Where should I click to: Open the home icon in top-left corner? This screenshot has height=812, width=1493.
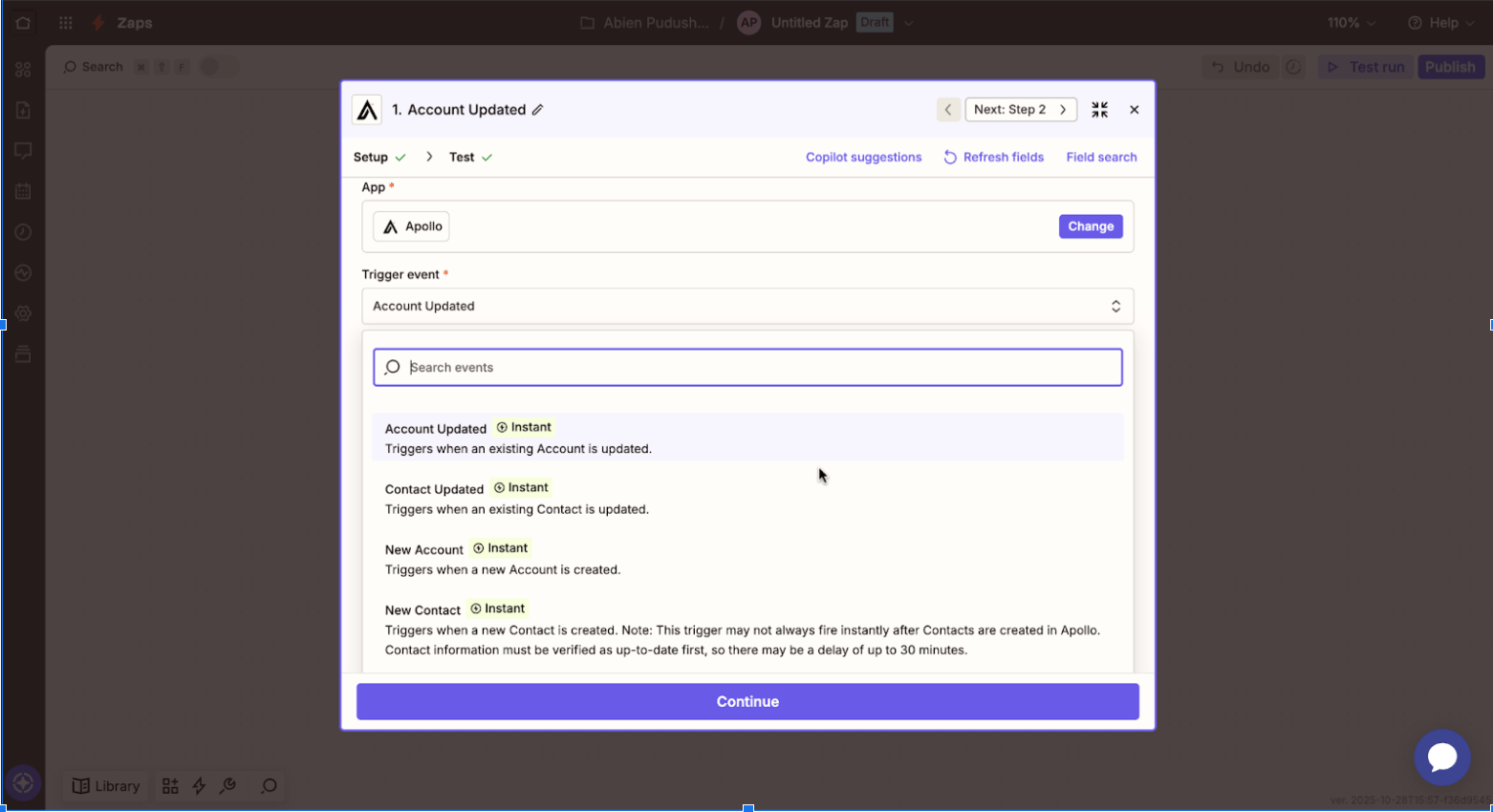pos(23,22)
